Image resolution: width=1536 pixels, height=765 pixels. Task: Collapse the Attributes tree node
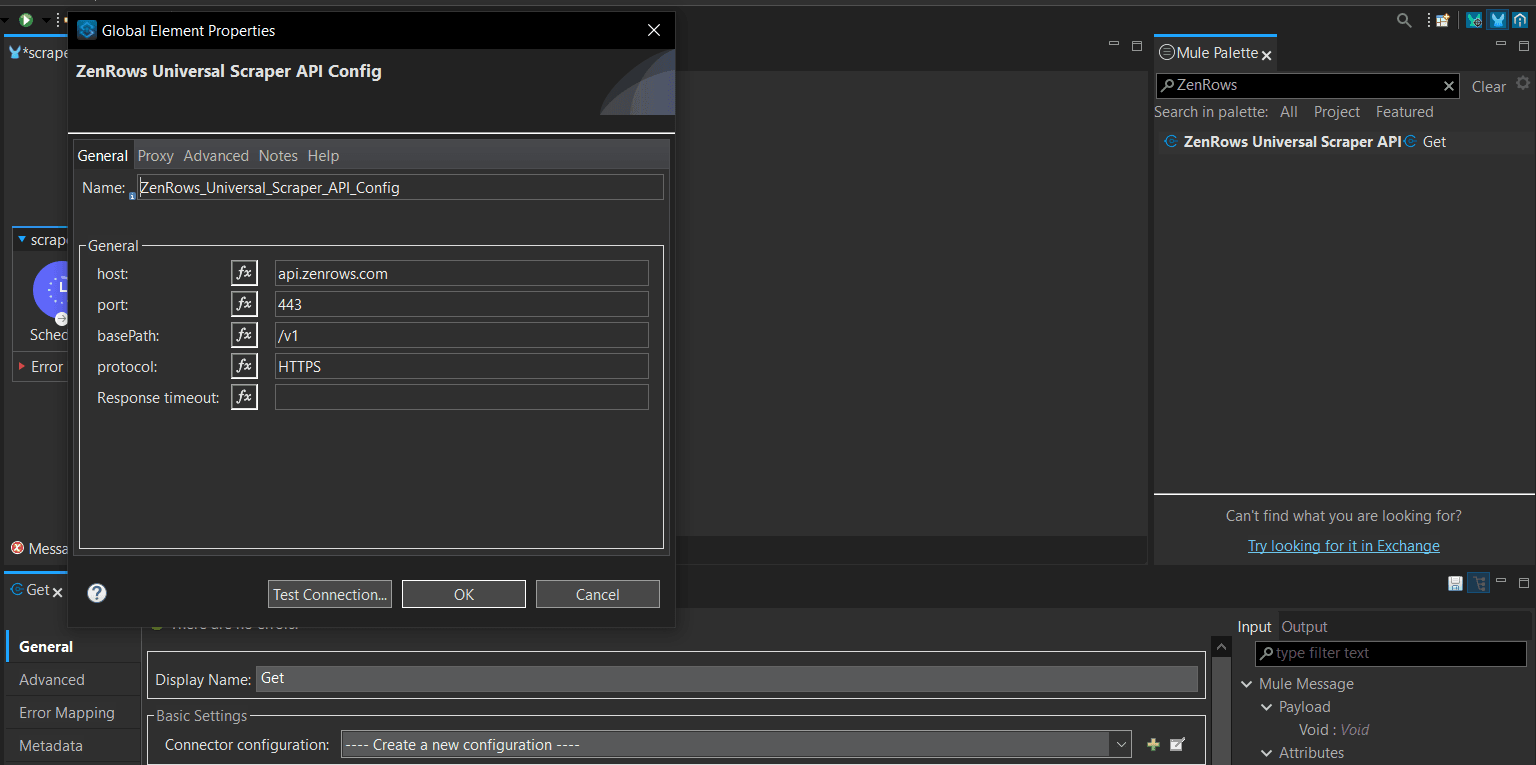tap(1267, 753)
